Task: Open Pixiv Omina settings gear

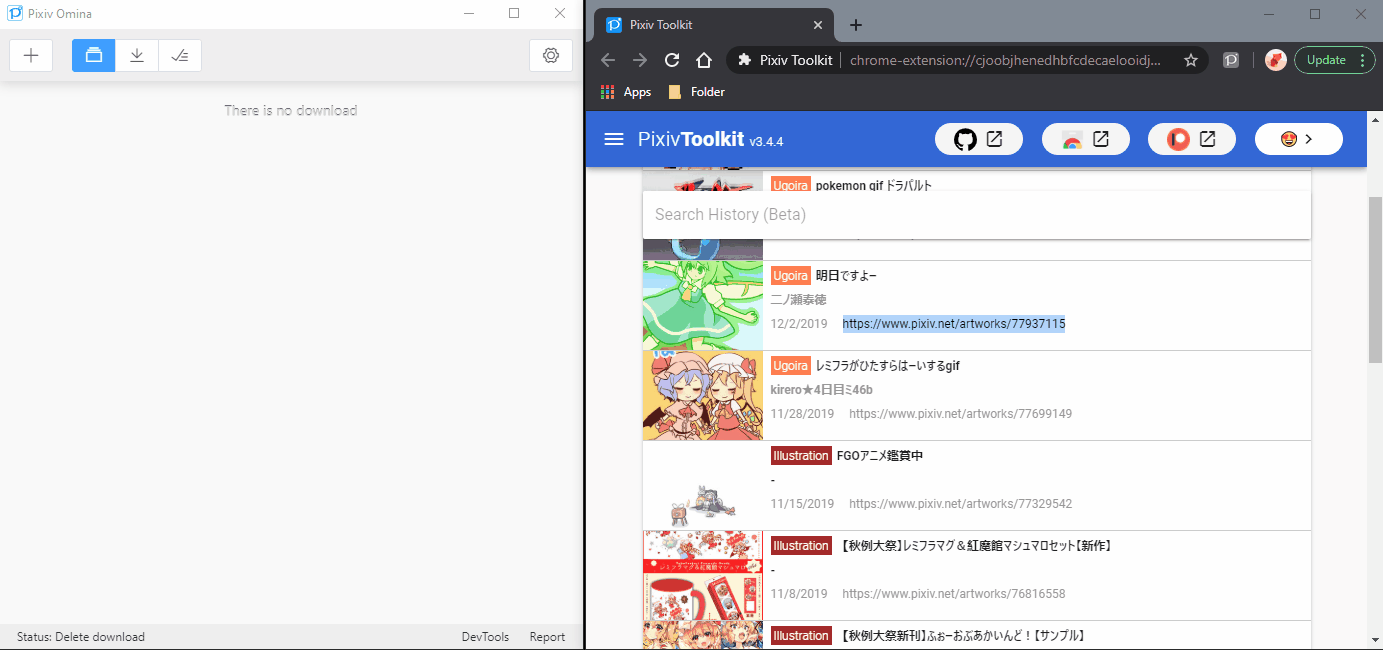Action: pos(550,56)
